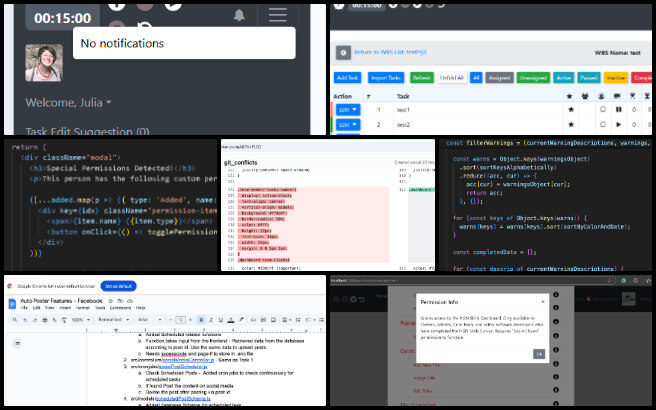Click Julia's profile photo thumbnail

(x=44, y=63)
